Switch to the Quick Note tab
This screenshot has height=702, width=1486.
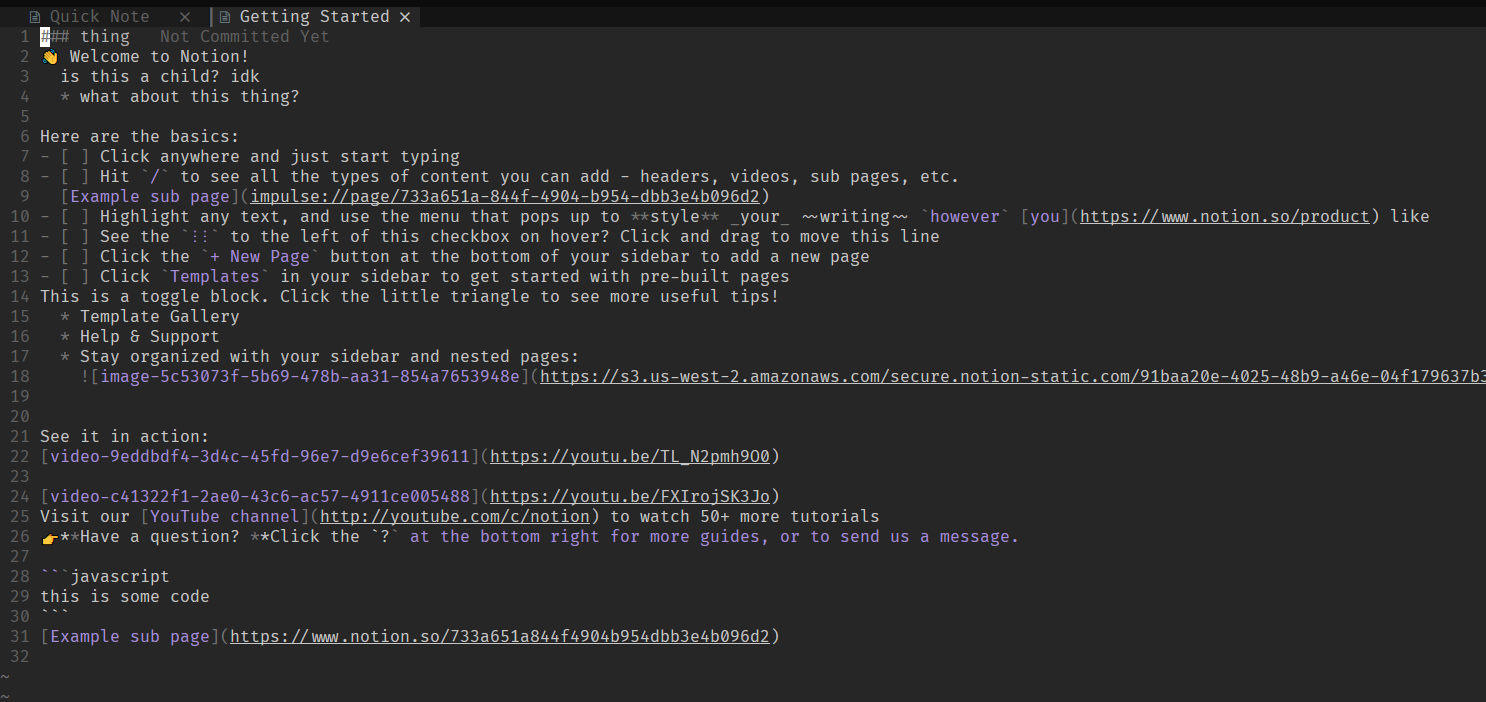[x=100, y=16]
